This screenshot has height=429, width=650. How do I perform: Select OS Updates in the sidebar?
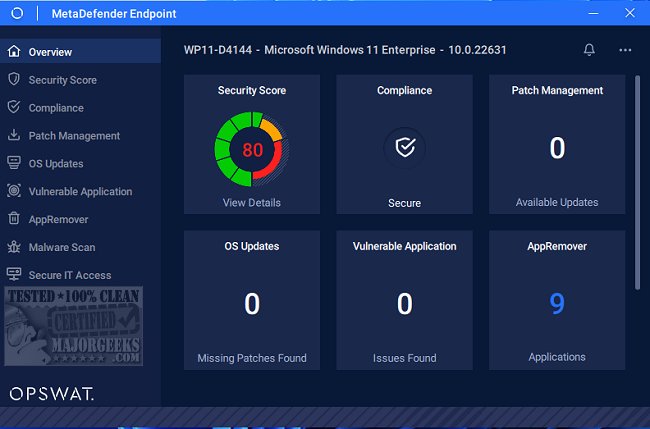coord(80,163)
